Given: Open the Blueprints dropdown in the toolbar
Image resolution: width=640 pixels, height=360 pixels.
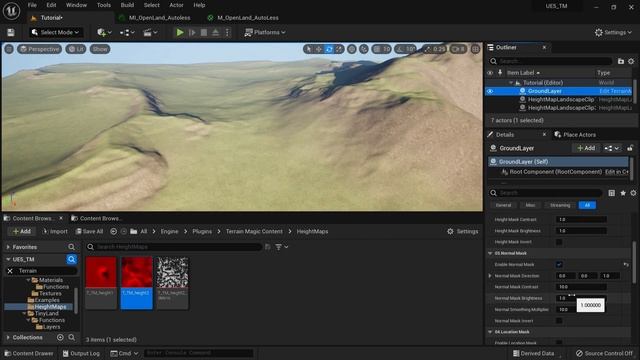Looking at the screenshot, I should pos(127,32).
